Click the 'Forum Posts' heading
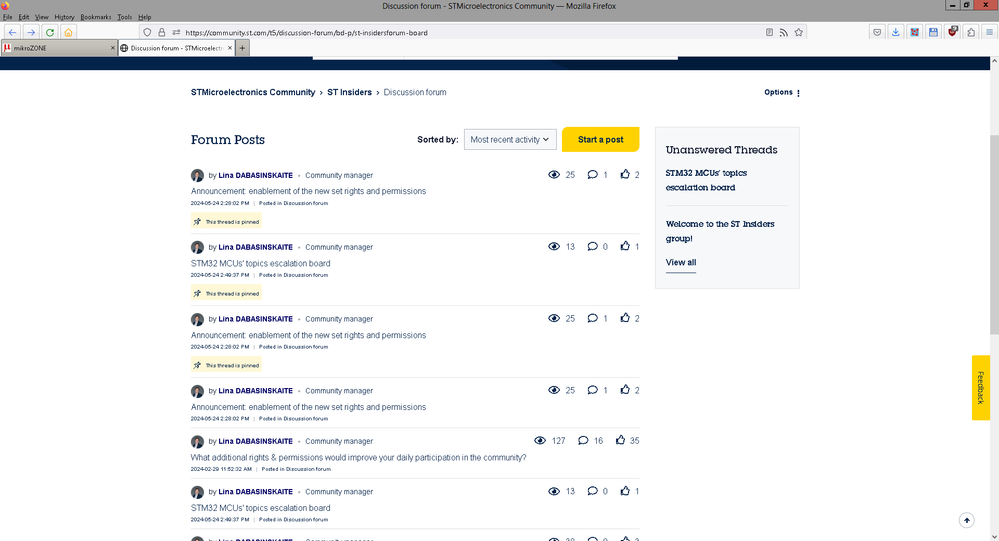 pos(227,140)
